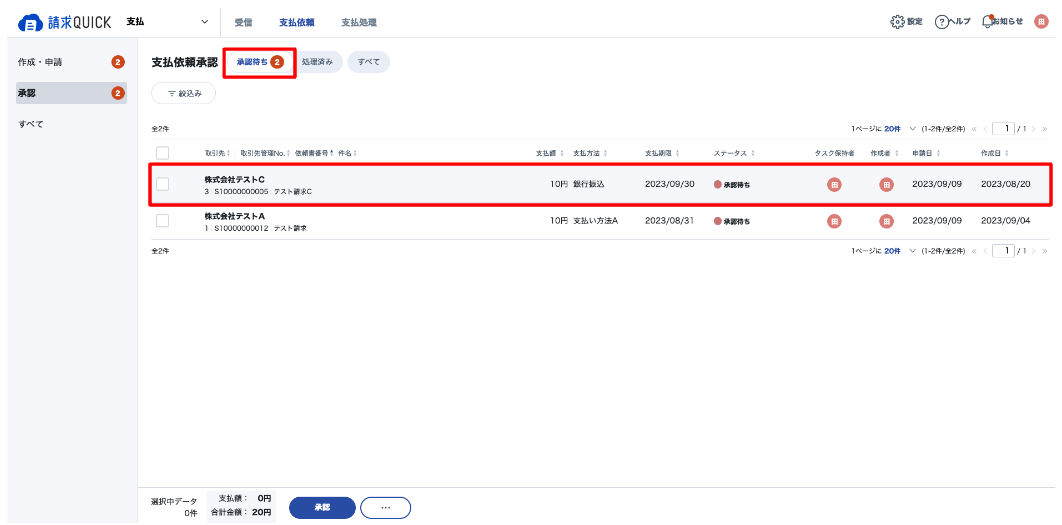Sort by the 作成者 column
The height and width of the screenshot is (525, 1062).
[x=886, y=153]
